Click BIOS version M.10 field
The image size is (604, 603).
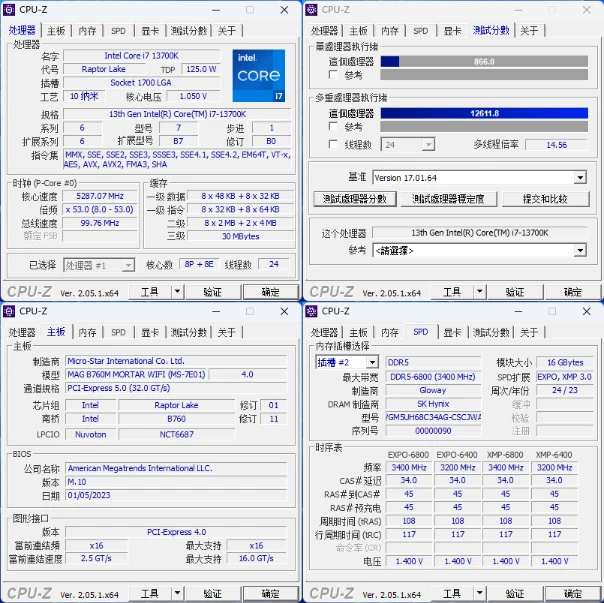176,482
